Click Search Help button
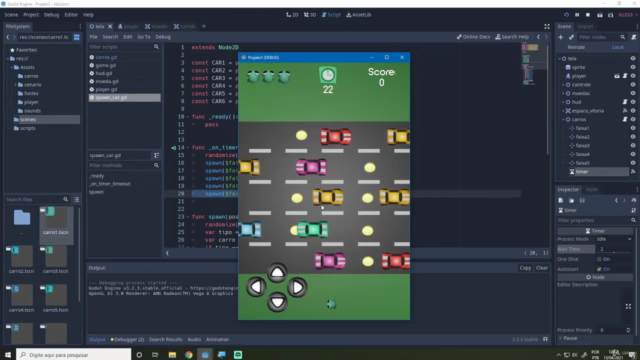 coord(512,37)
